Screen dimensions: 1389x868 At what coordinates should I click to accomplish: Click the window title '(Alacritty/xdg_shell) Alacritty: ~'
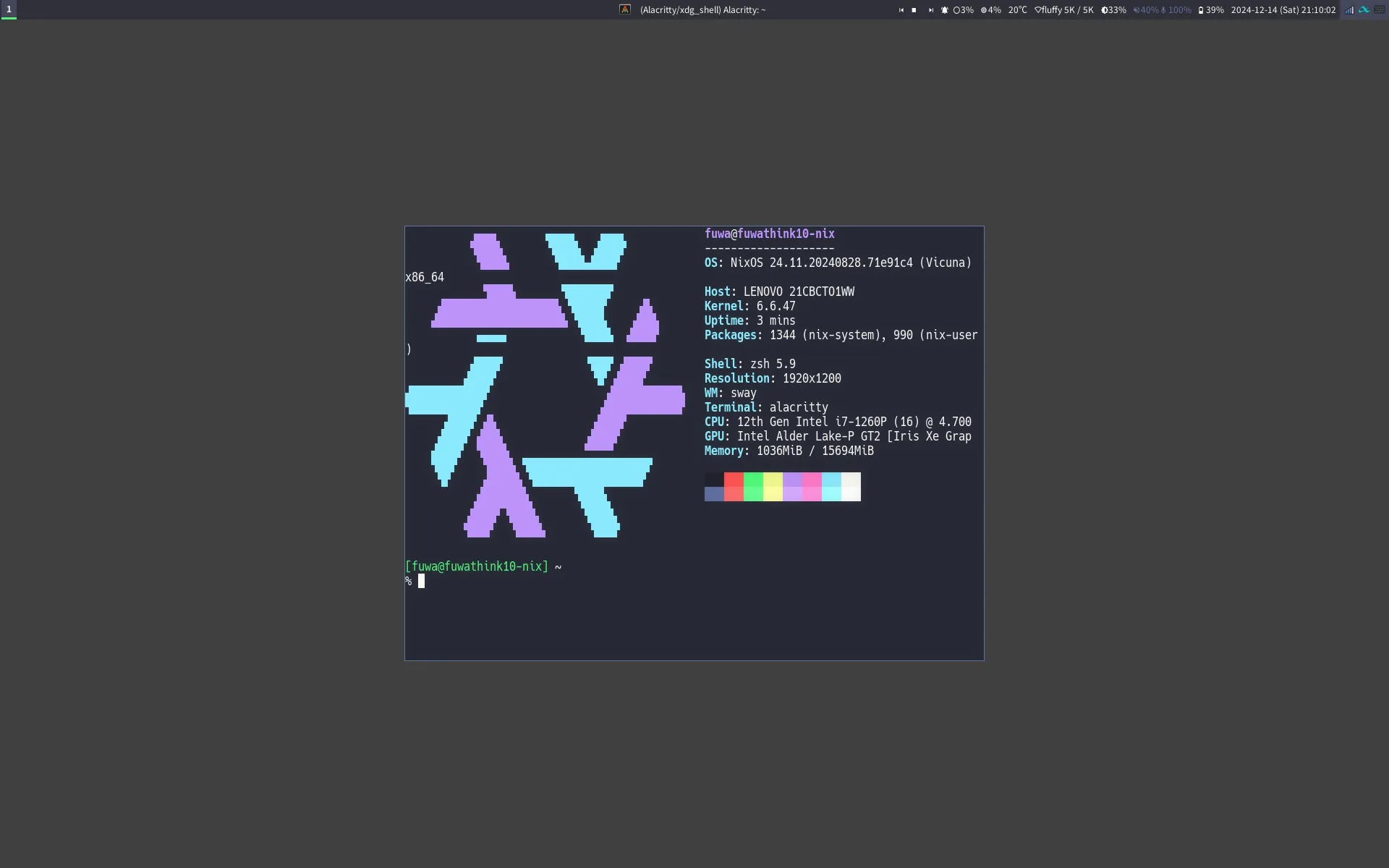pyautogui.click(x=702, y=10)
